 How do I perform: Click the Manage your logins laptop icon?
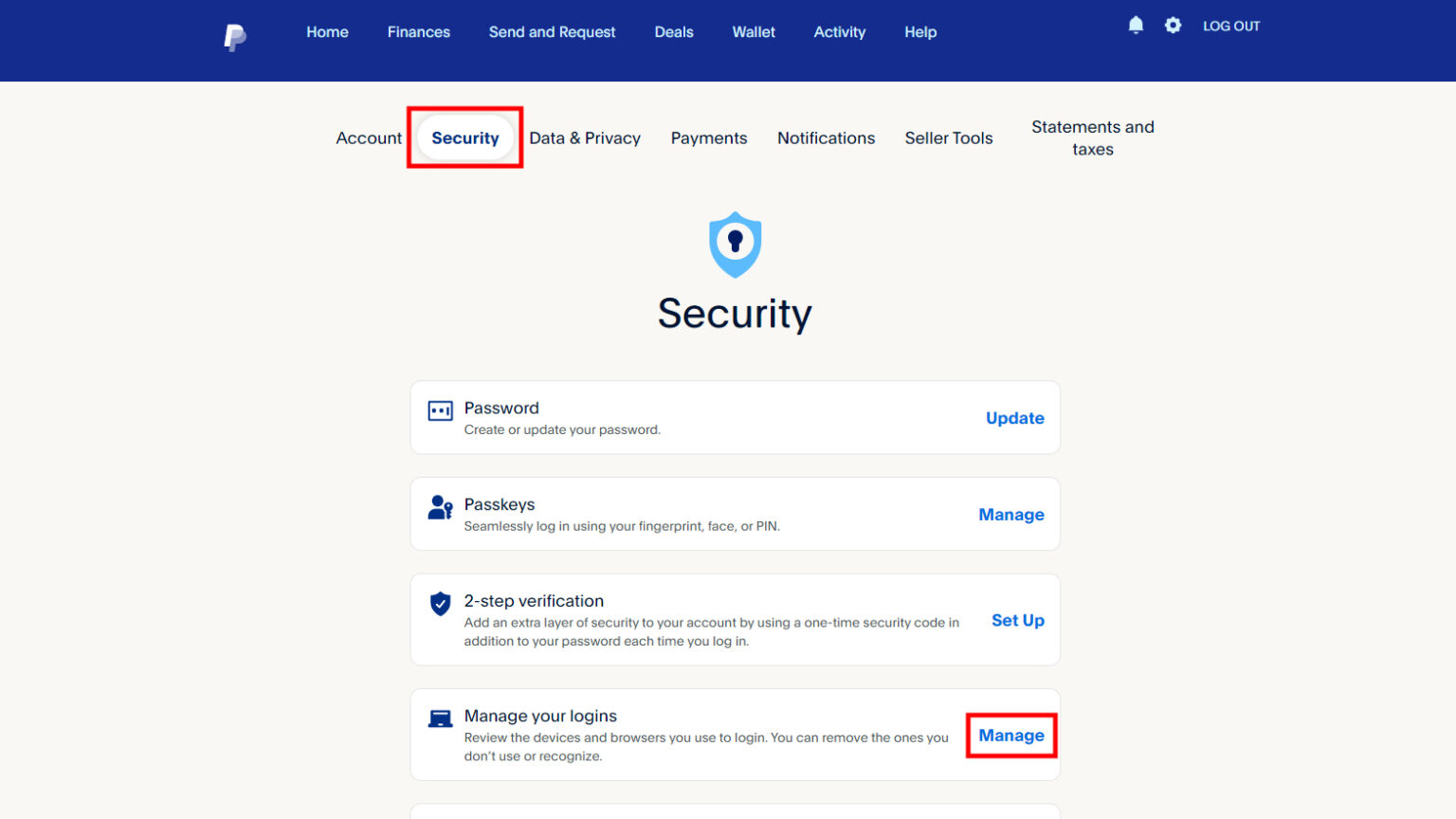[439, 718]
